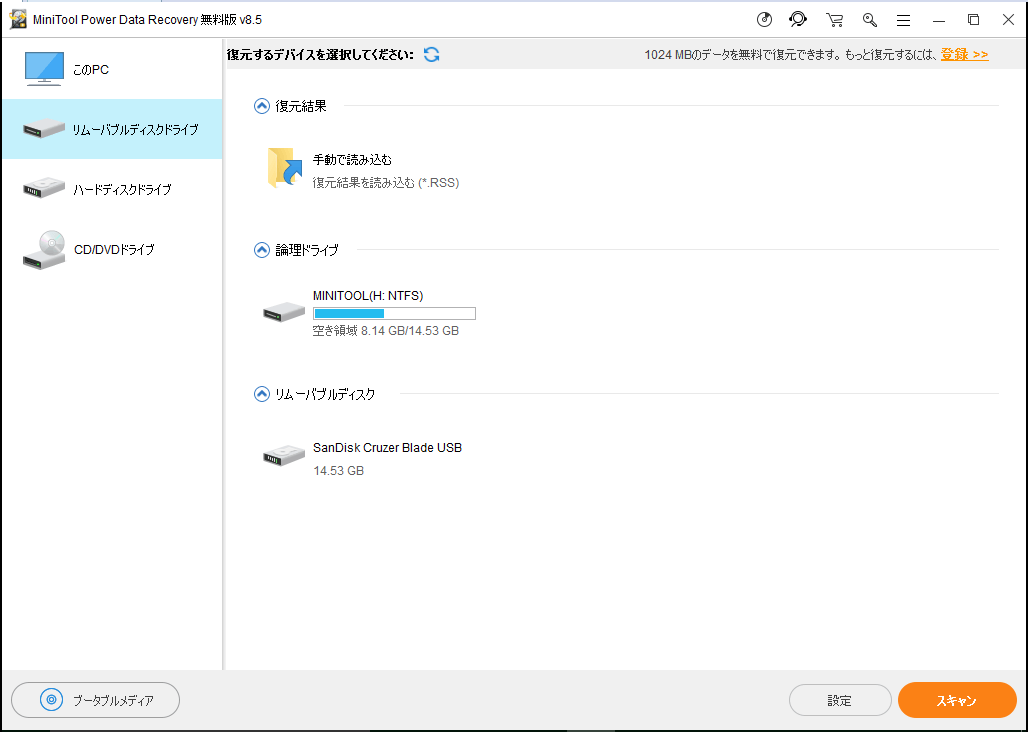Click the key icon to register the software

[869, 19]
